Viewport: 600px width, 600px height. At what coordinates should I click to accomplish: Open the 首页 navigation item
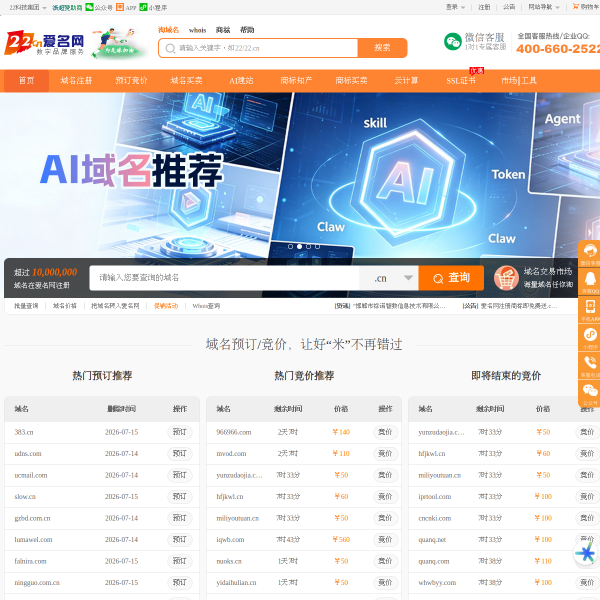pos(26,80)
